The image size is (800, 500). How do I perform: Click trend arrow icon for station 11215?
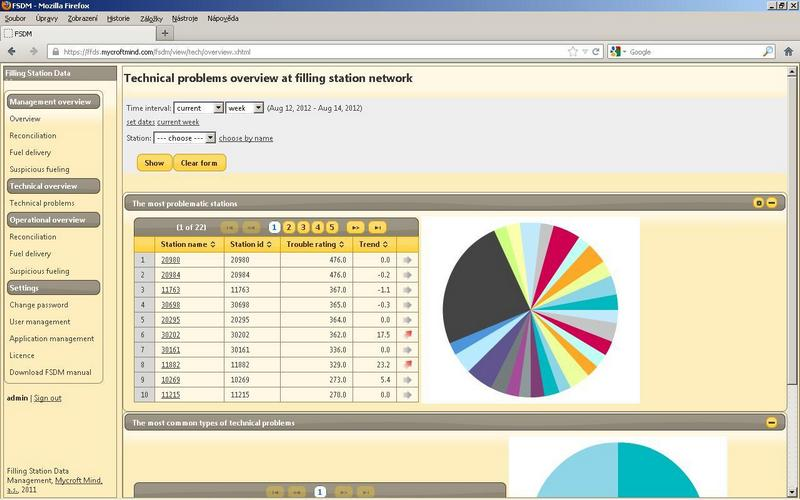(407, 395)
